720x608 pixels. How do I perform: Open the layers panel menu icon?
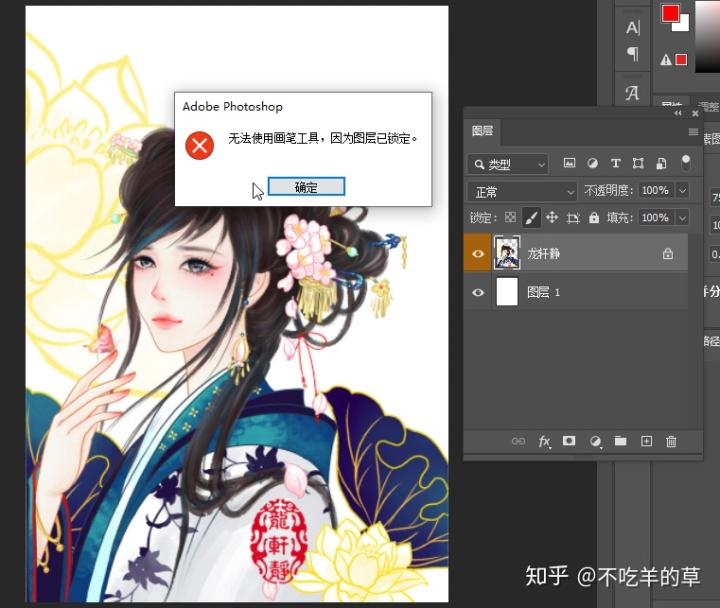coord(693,132)
